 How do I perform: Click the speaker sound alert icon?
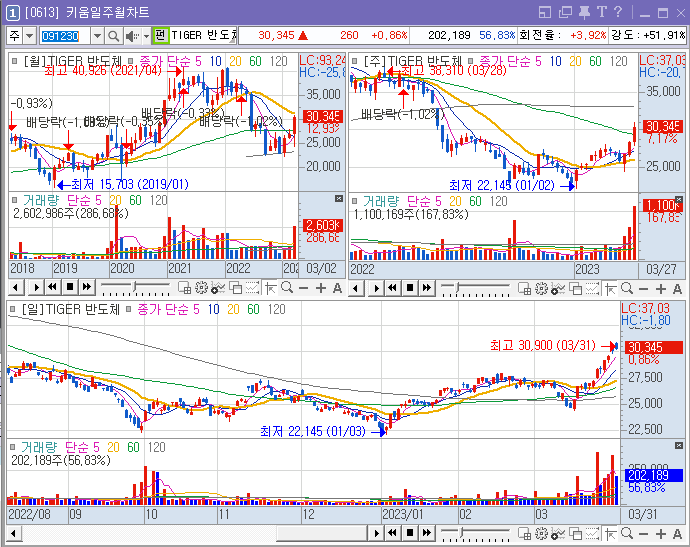pyautogui.click(x=132, y=36)
